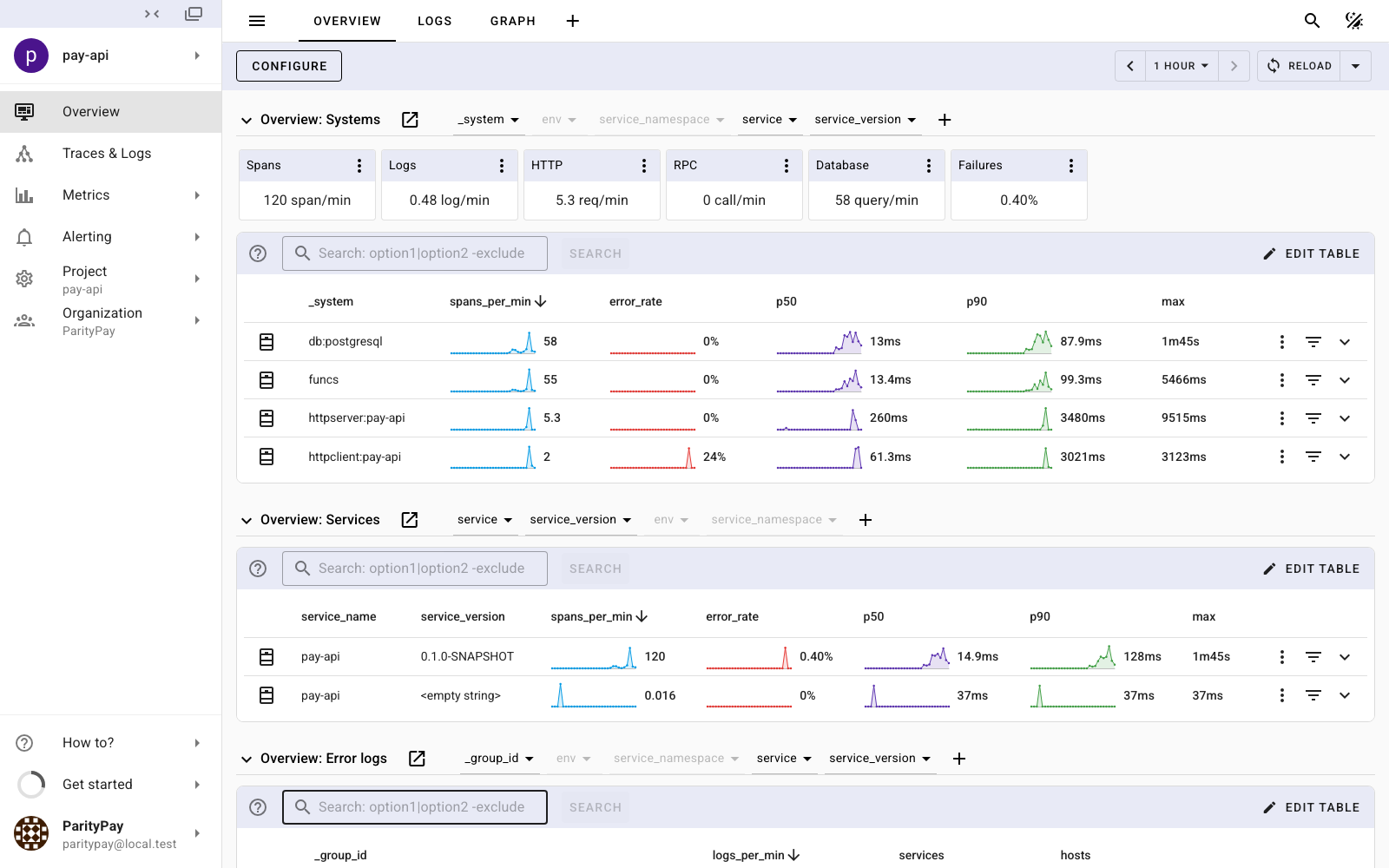This screenshot has height=868, width=1389.
Task: Open the 1 HOUR time range dropdown
Action: tap(1182, 66)
